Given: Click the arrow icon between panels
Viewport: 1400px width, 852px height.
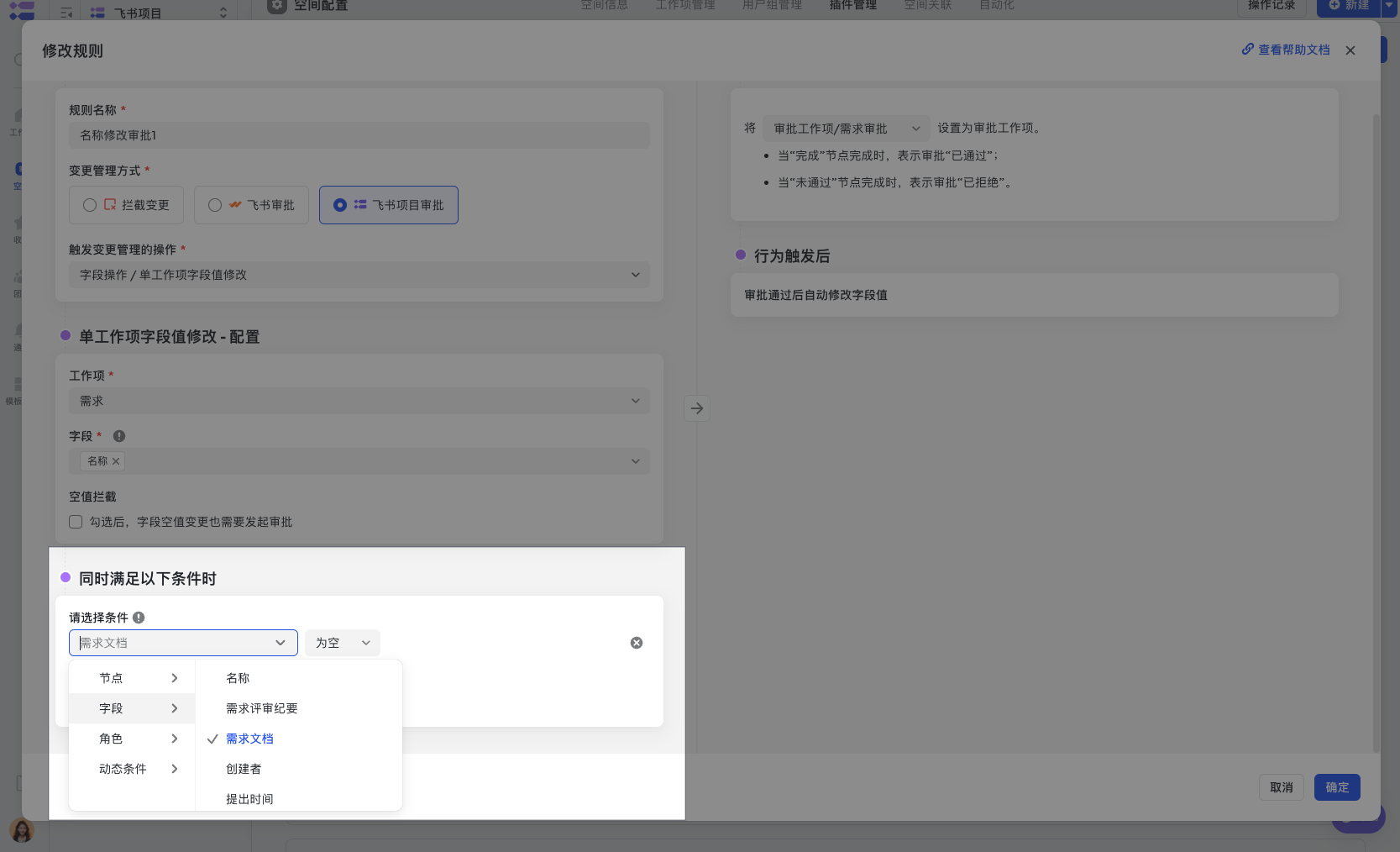Looking at the screenshot, I should (x=697, y=408).
